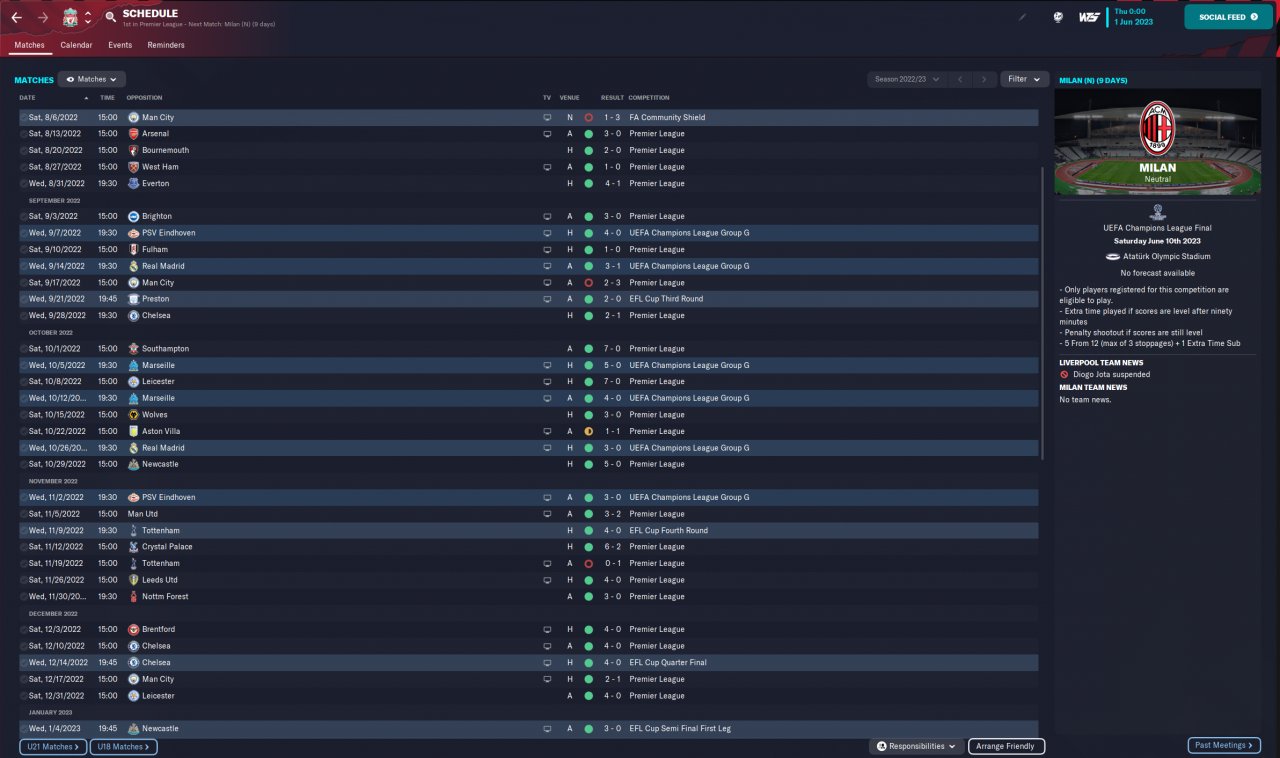This screenshot has height=758, width=1280.
Task: Click the Competition column header
Action: (649, 98)
